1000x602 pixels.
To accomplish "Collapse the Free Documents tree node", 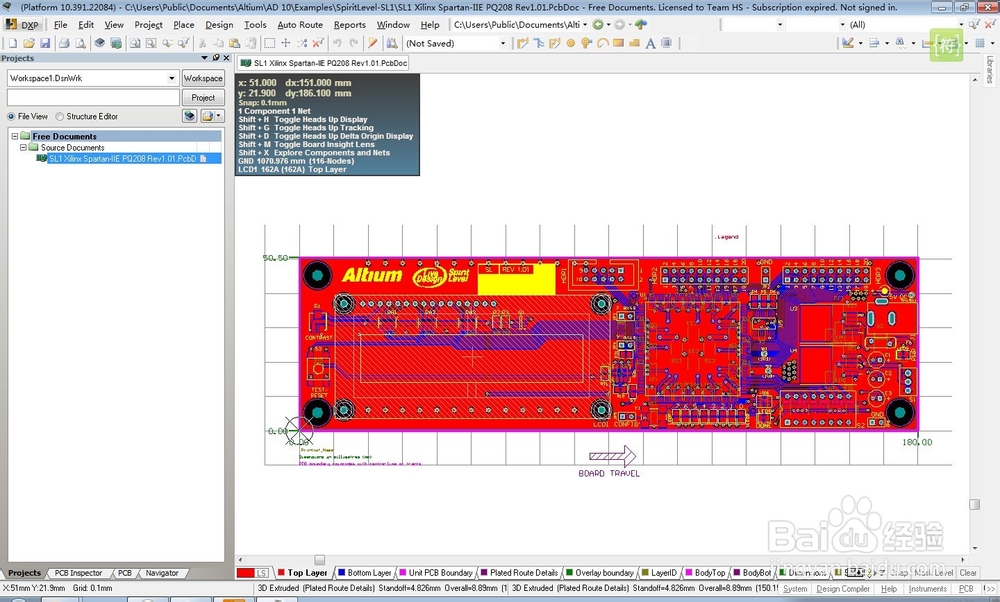I will pos(15,136).
